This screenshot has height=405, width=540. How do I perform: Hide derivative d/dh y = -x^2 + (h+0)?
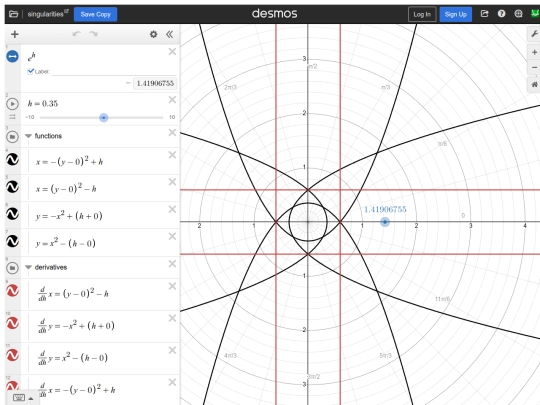pyautogui.click(x=12, y=323)
